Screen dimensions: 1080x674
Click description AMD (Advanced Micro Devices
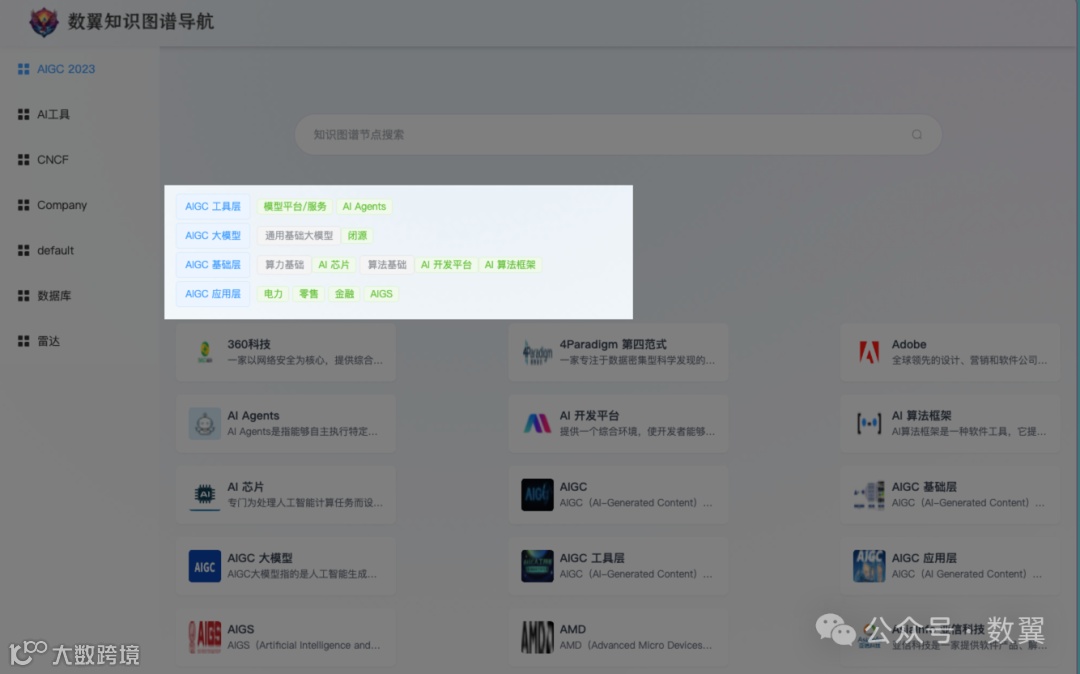(x=636, y=645)
